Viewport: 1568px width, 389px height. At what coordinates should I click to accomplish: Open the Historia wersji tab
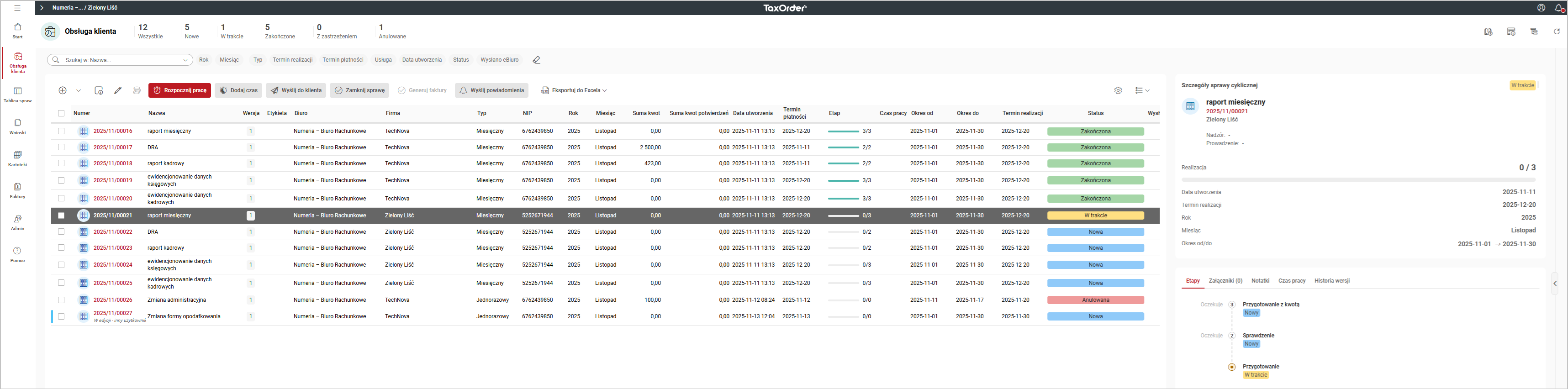point(1332,281)
